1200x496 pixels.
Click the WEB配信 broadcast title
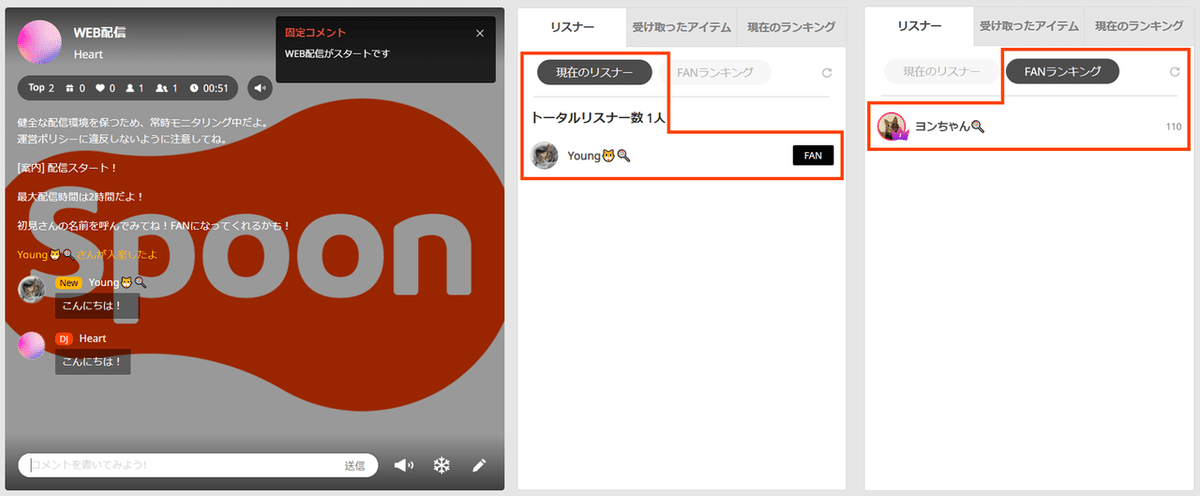tap(100, 32)
